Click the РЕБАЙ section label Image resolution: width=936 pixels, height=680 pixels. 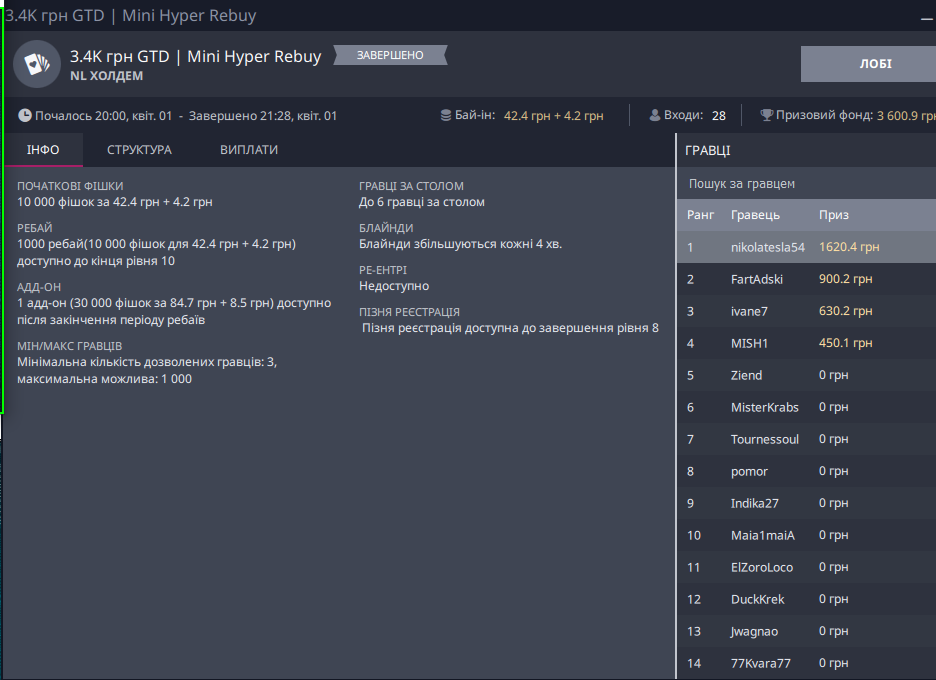coord(35,228)
